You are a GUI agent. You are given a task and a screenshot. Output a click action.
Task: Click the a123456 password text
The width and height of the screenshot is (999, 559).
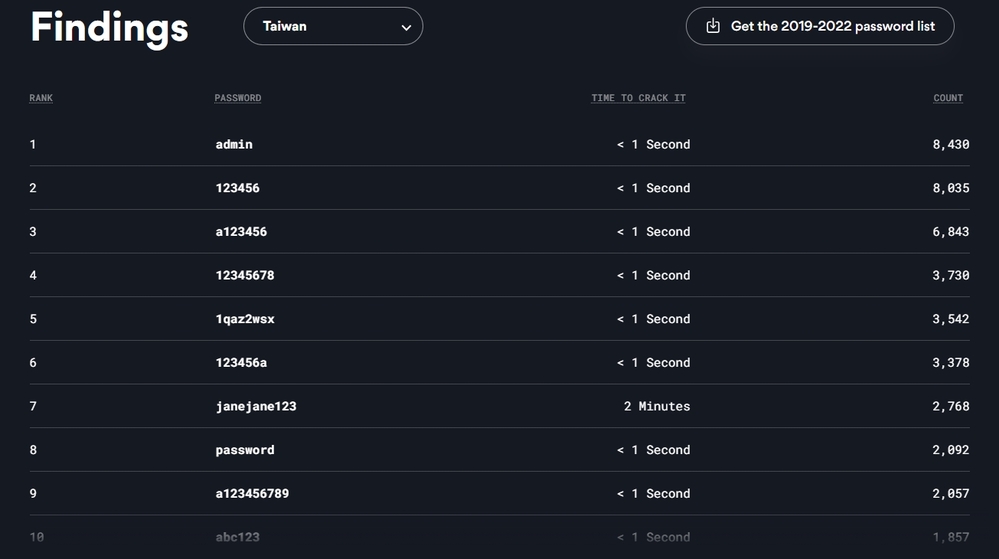point(241,232)
